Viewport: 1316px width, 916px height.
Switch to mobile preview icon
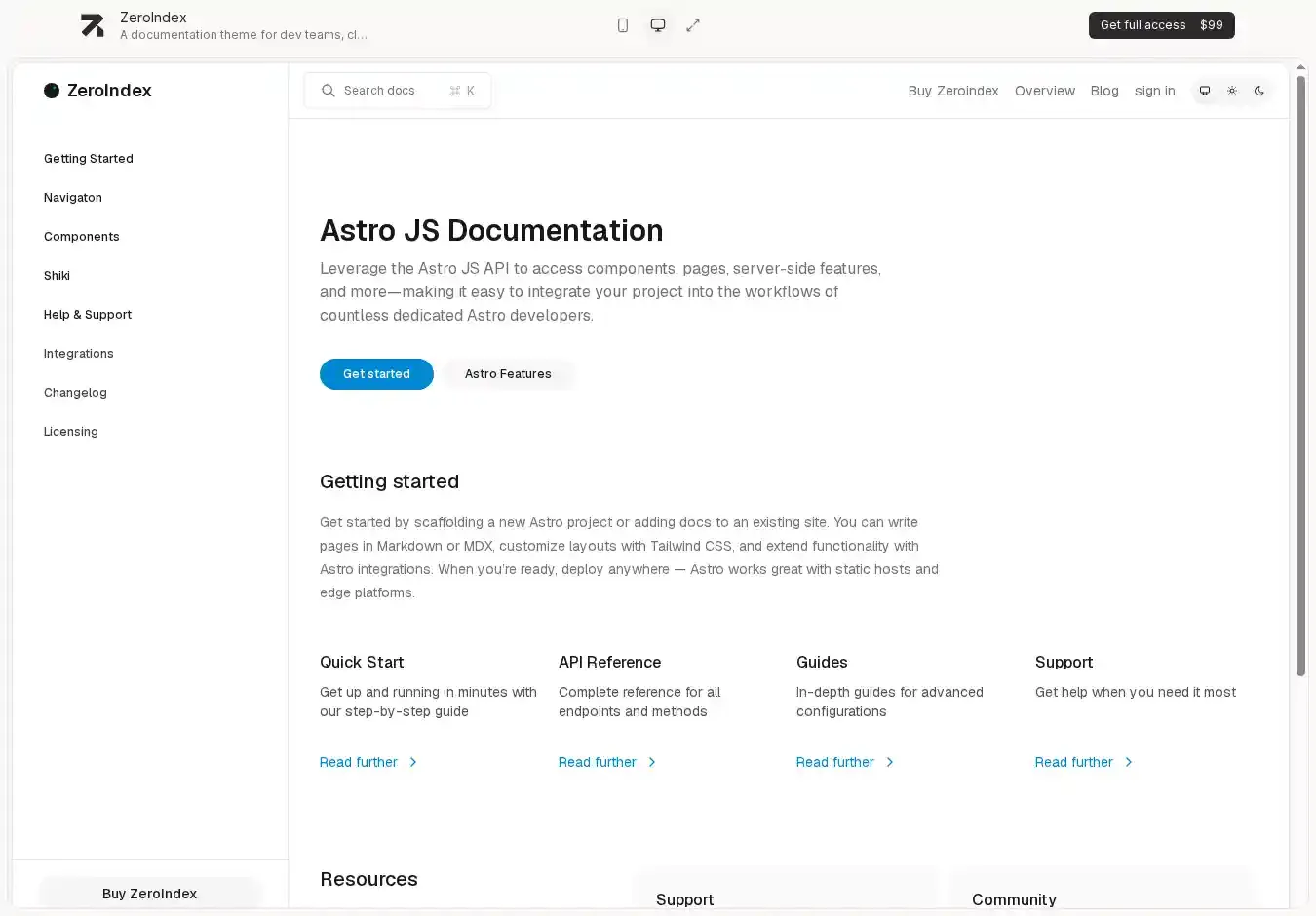click(623, 25)
